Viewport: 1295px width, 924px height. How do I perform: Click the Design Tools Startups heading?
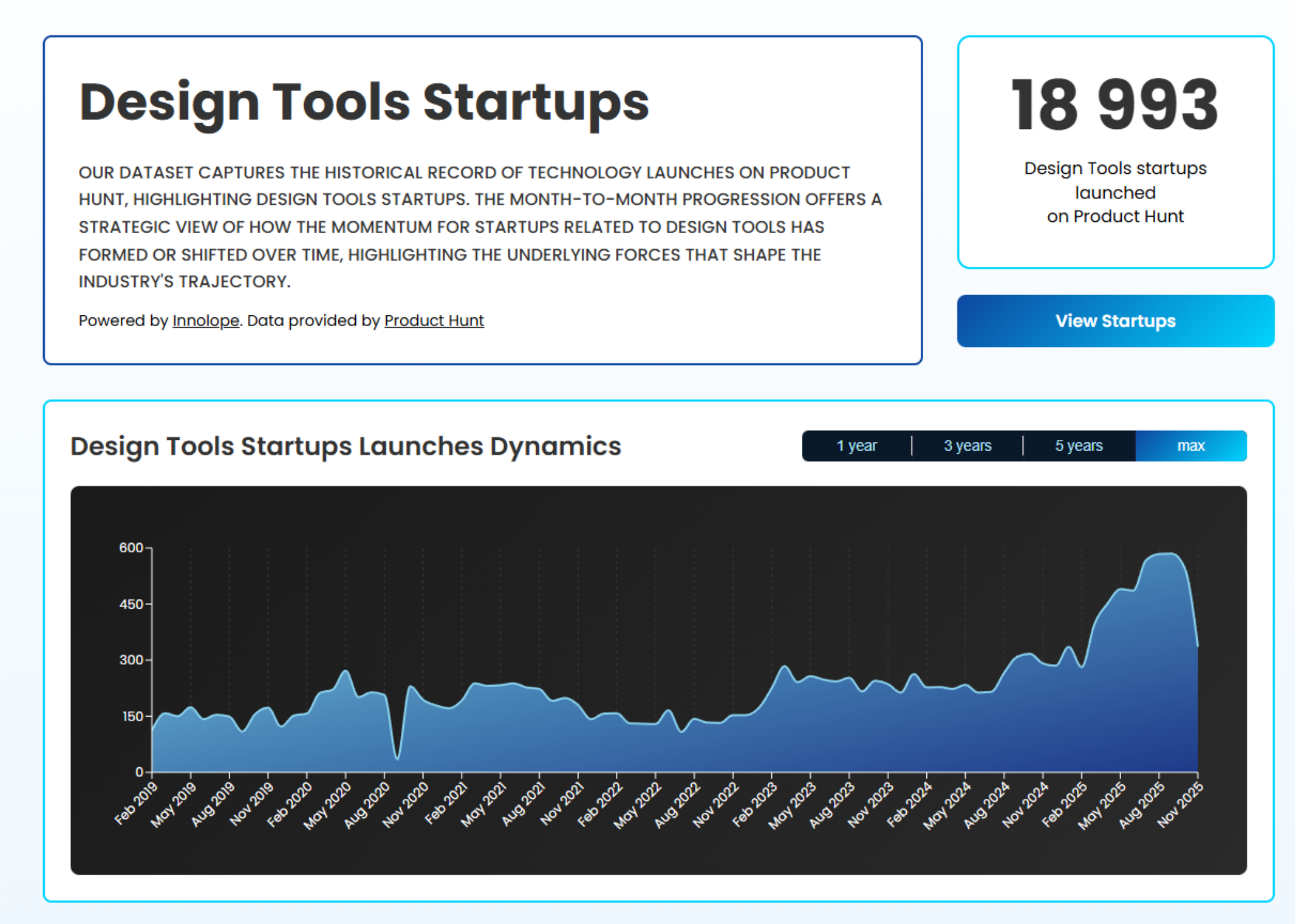tap(364, 102)
